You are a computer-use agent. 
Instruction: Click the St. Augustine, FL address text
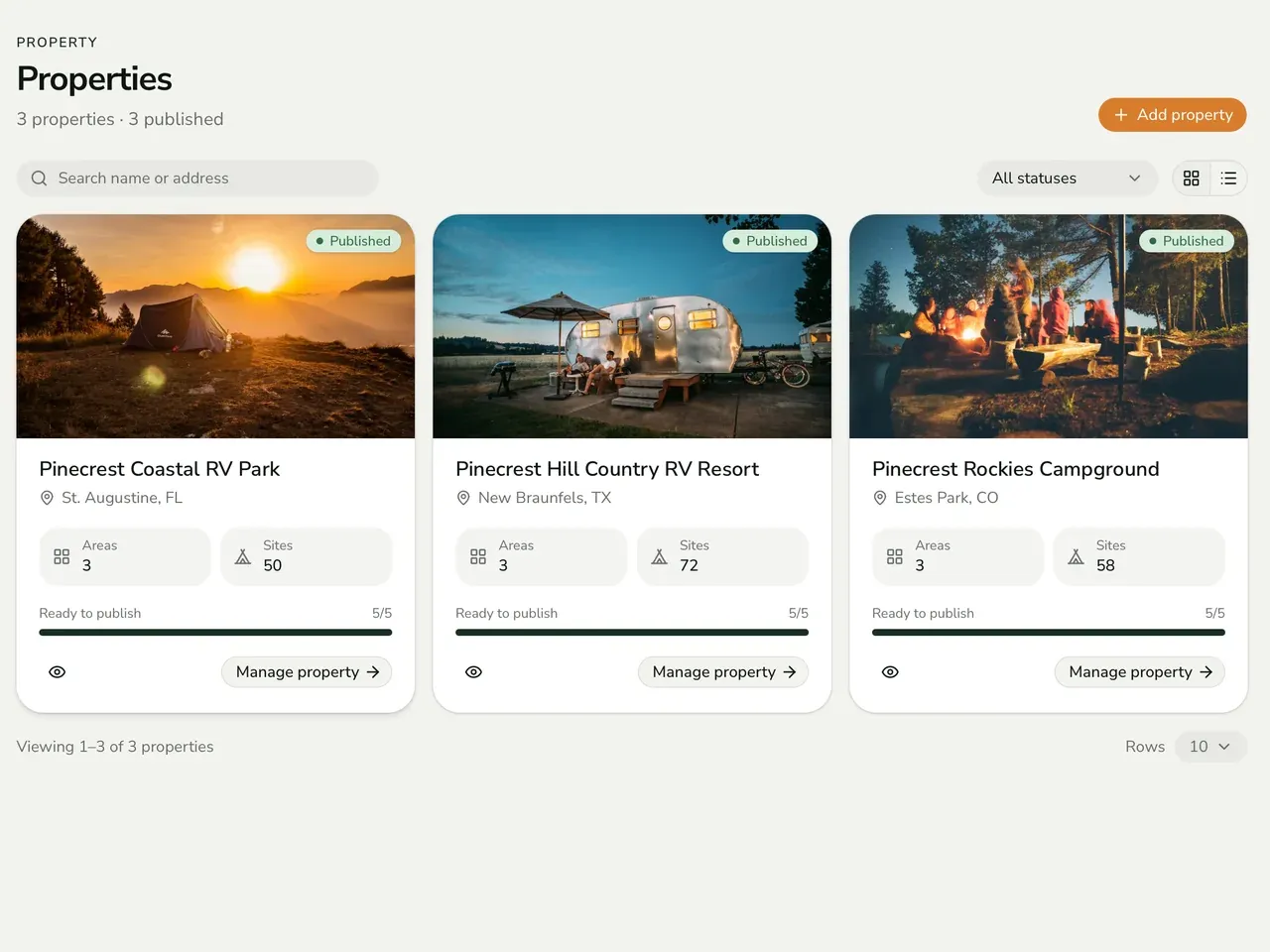122,498
